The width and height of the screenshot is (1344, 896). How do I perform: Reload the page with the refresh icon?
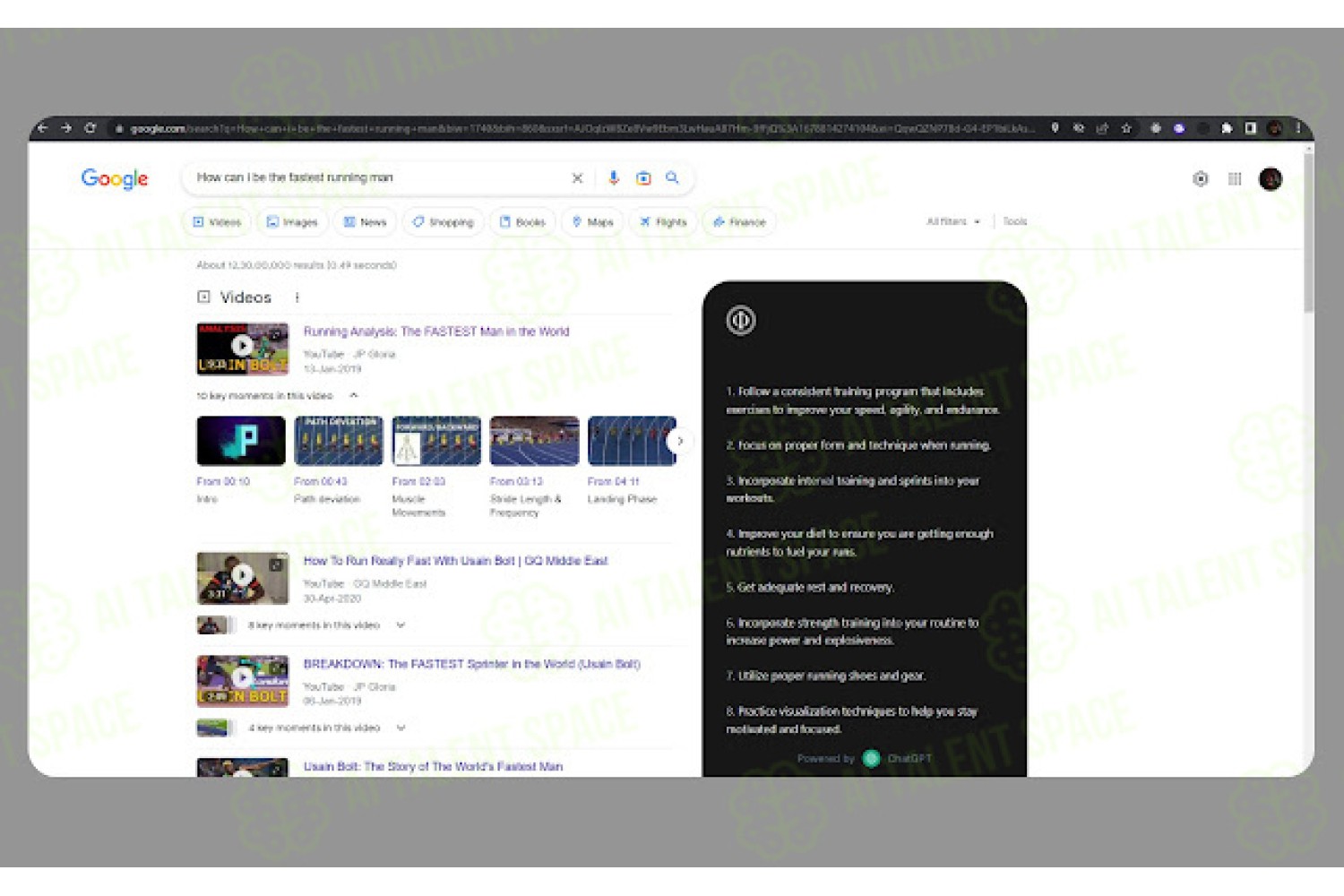[90, 128]
